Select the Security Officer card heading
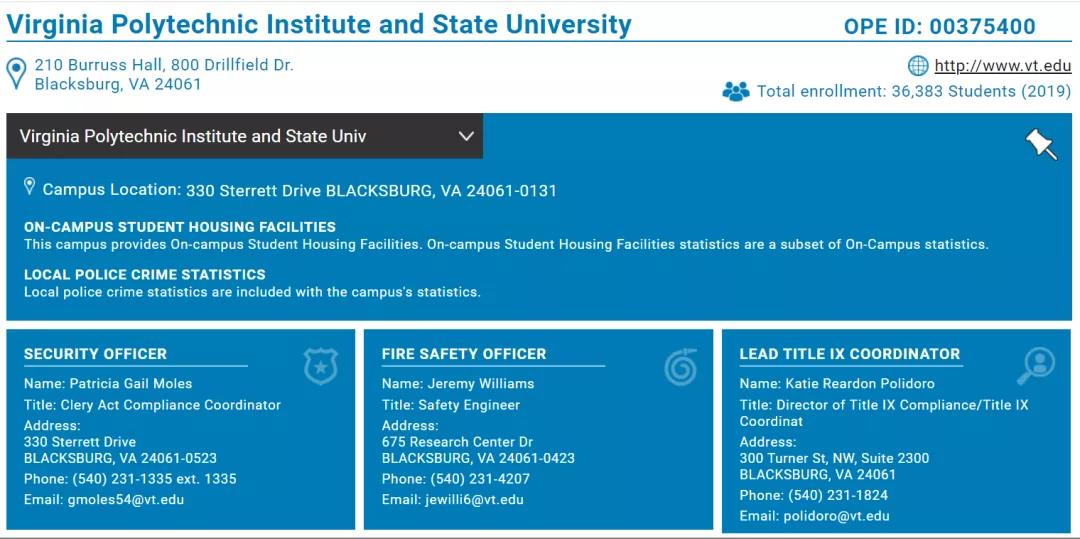The width and height of the screenshot is (1080, 539). (x=95, y=354)
